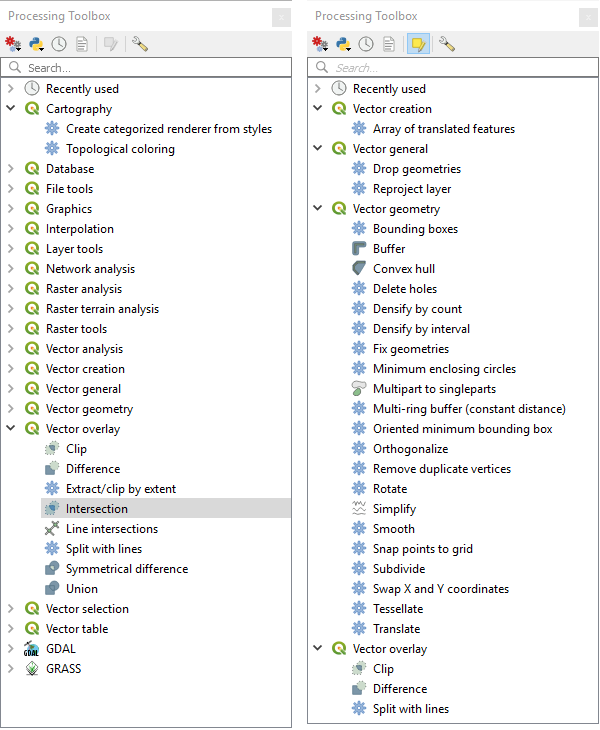Select the Convex hull algorithm

point(403,269)
